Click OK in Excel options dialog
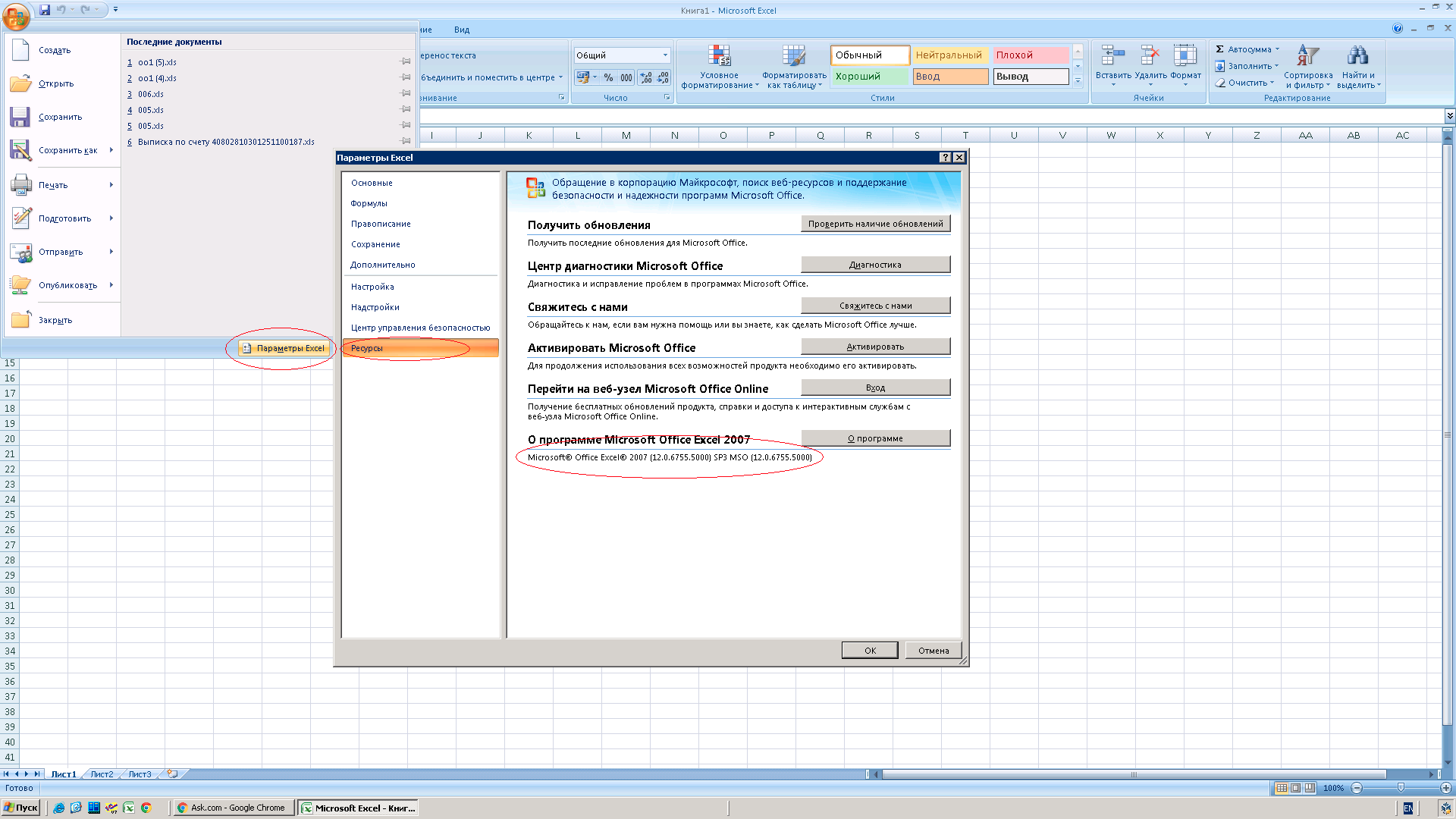The image size is (1456, 819). pos(870,651)
